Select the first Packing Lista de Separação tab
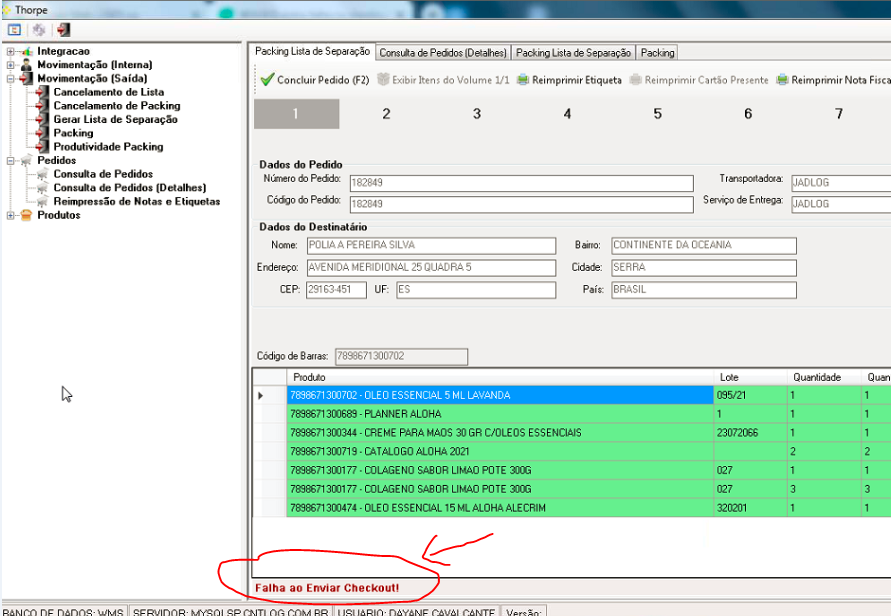This screenshot has width=891, height=616. tap(312, 52)
